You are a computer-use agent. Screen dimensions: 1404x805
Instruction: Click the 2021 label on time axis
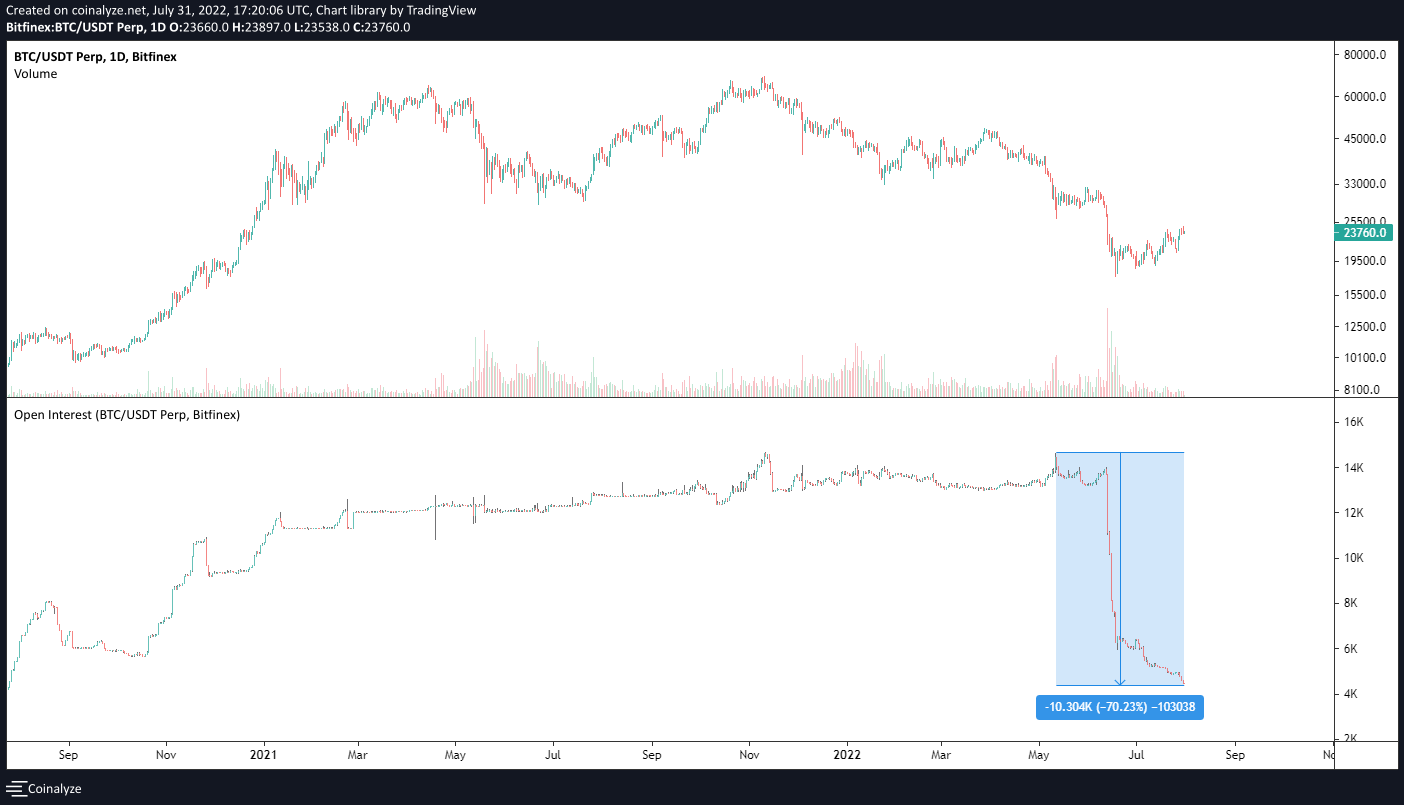click(x=263, y=755)
